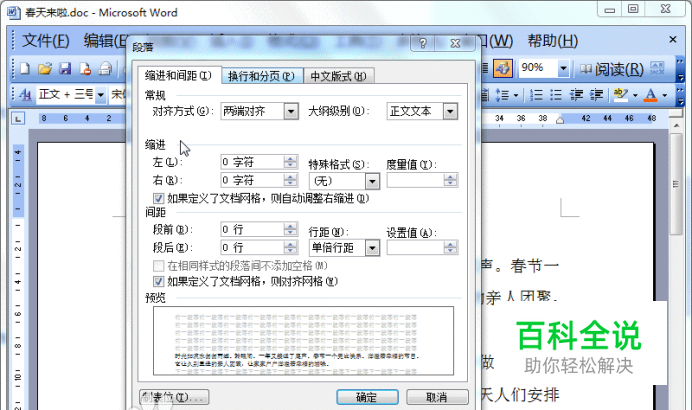This screenshot has width=692, height=410.
Task: Close the document with menu bar X
Action: (673, 40)
